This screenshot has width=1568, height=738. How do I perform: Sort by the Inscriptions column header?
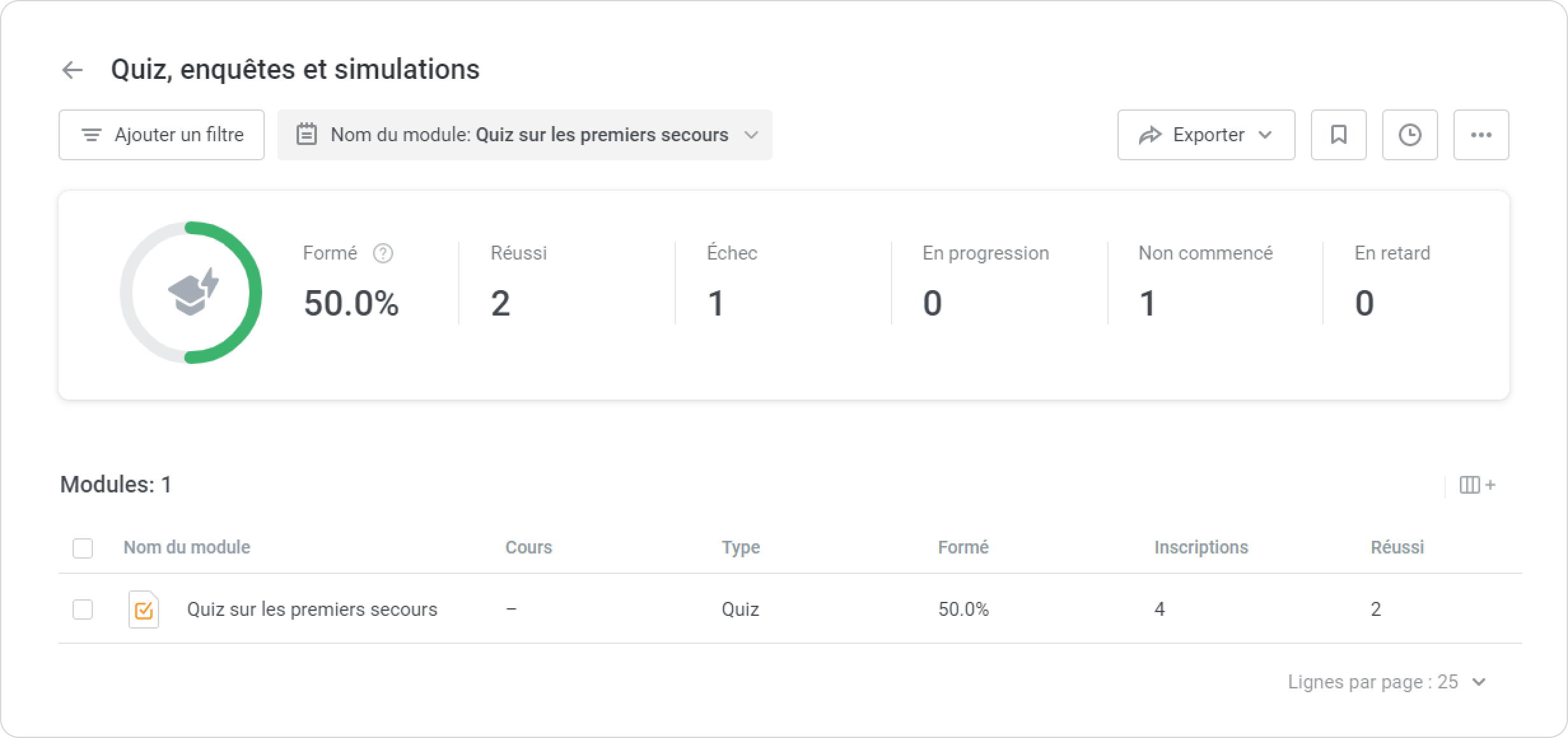coord(1201,547)
